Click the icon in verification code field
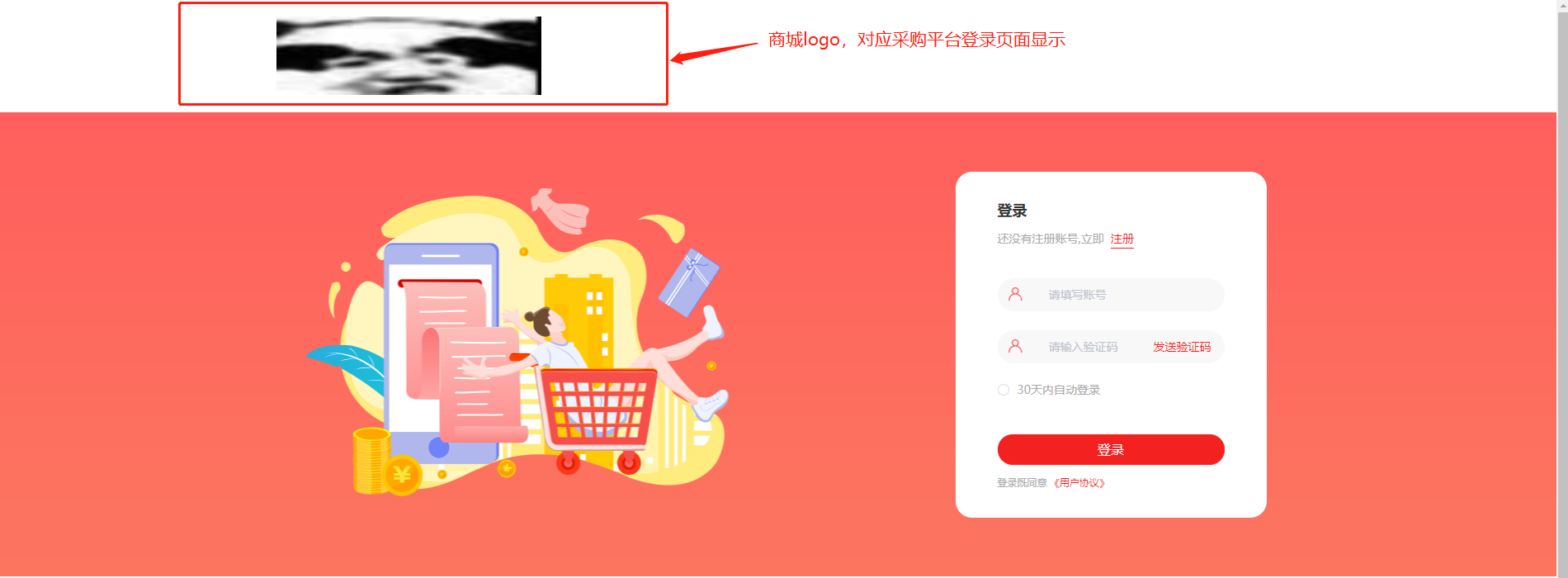Screen dimensions: 1568x578 click(1015, 346)
